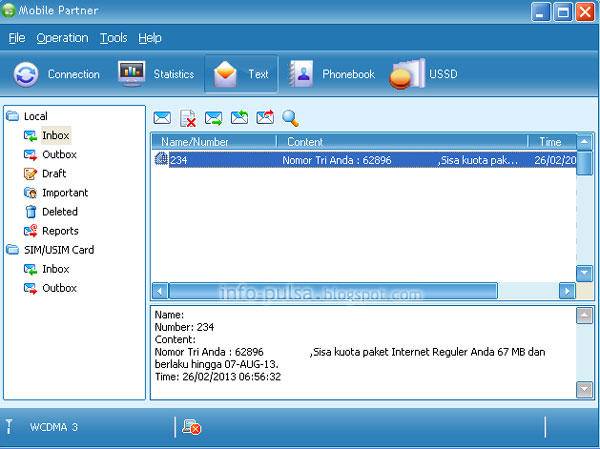Click the message date cell '26/02/20'
The image size is (600, 449).
(555, 160)
